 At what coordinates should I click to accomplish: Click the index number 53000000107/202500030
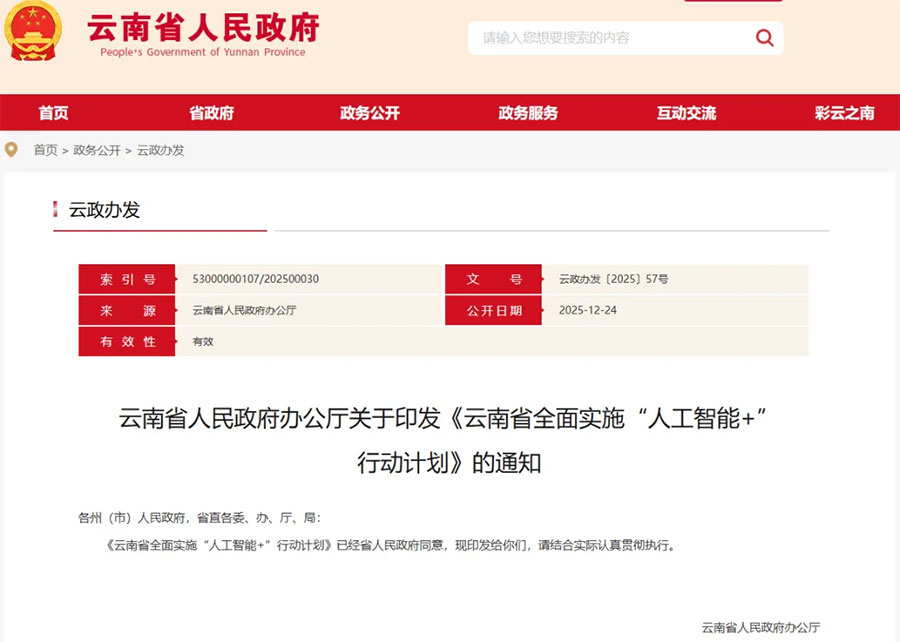click(255, 279)
